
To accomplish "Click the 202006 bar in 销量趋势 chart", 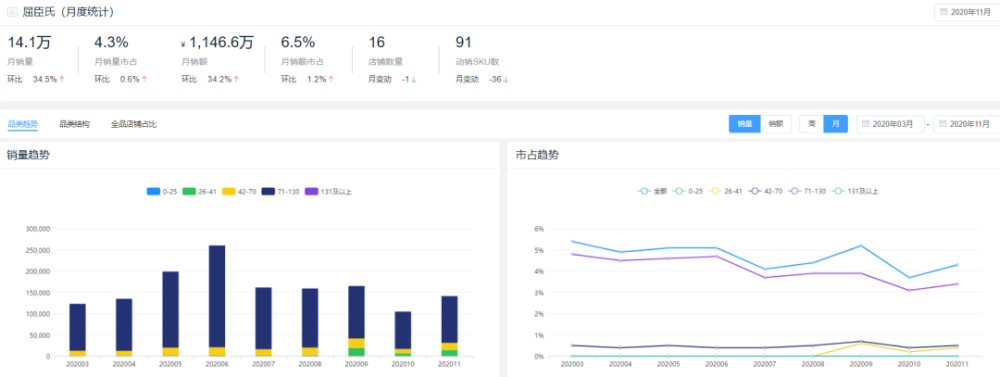I will point(217,300).
